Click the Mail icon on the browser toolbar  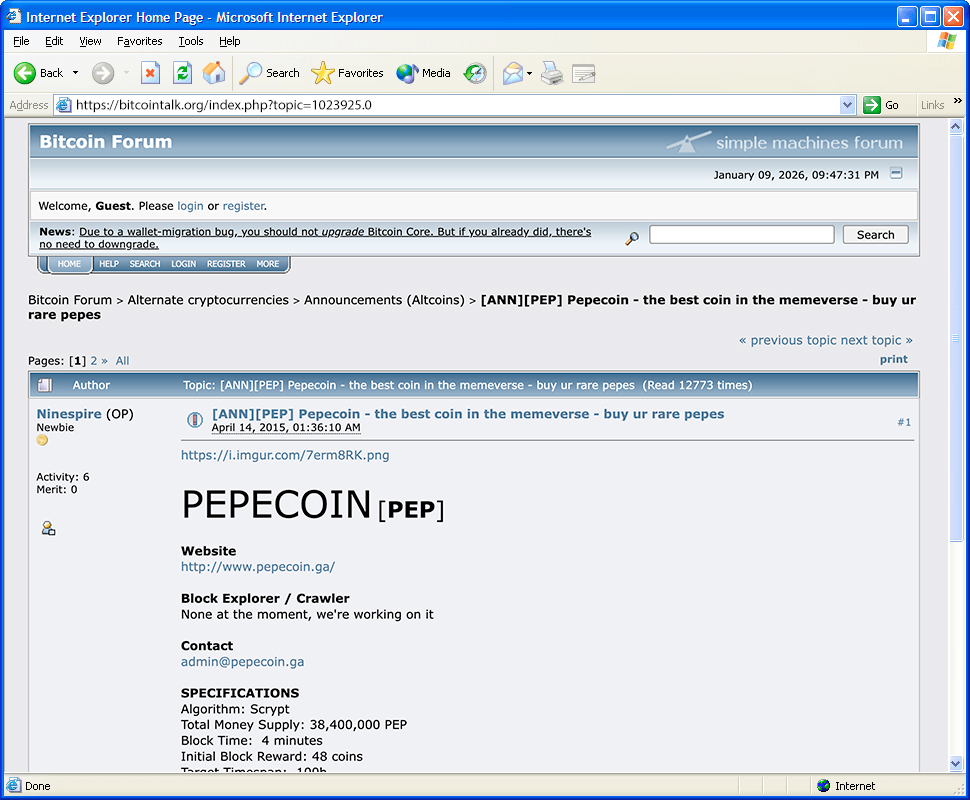(x=511, y=72)
